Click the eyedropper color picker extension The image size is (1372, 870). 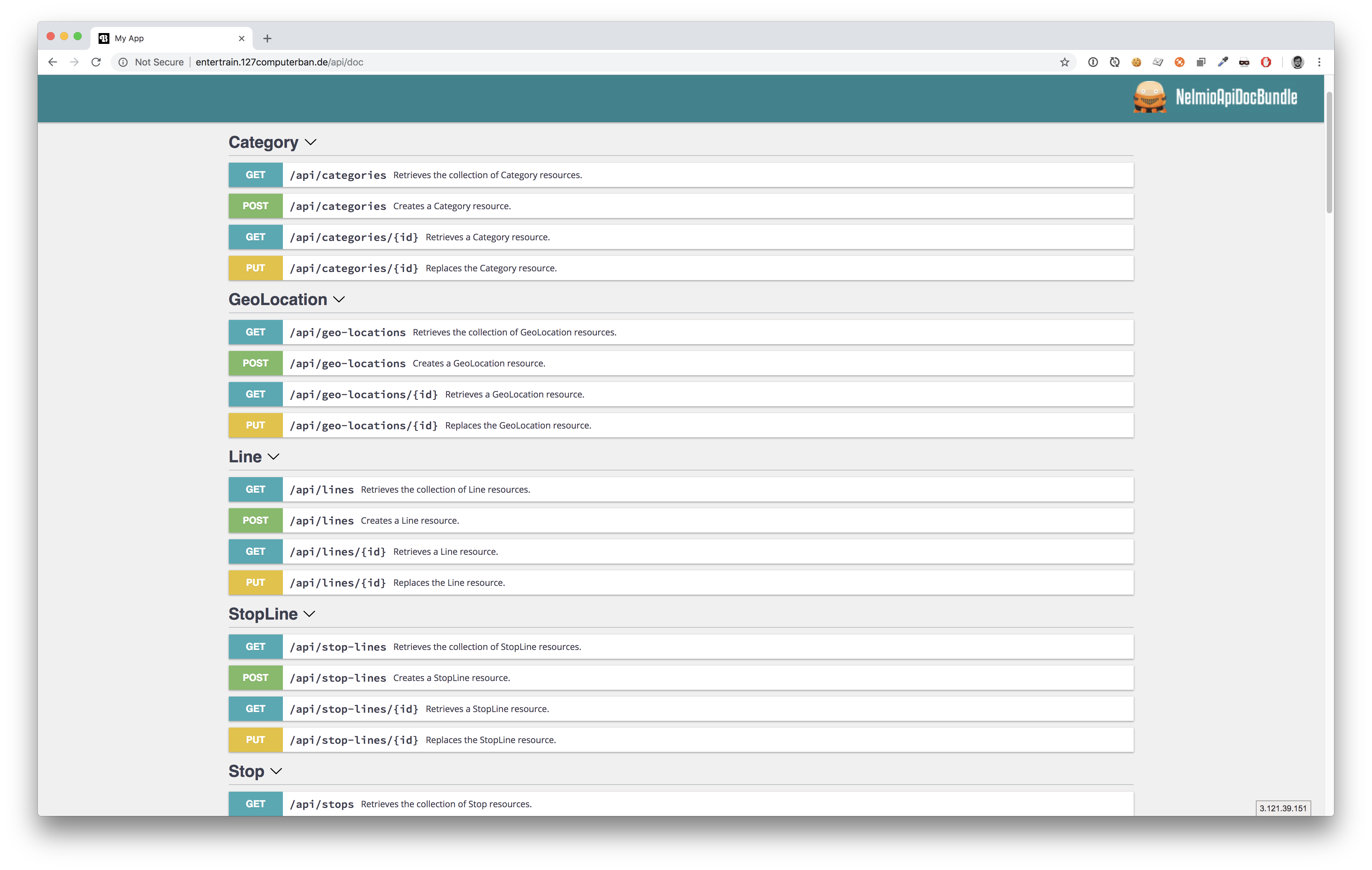point(1223,62)
